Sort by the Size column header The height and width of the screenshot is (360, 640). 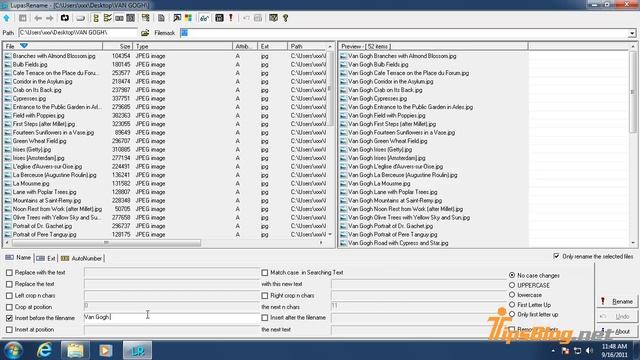point(118,46)
